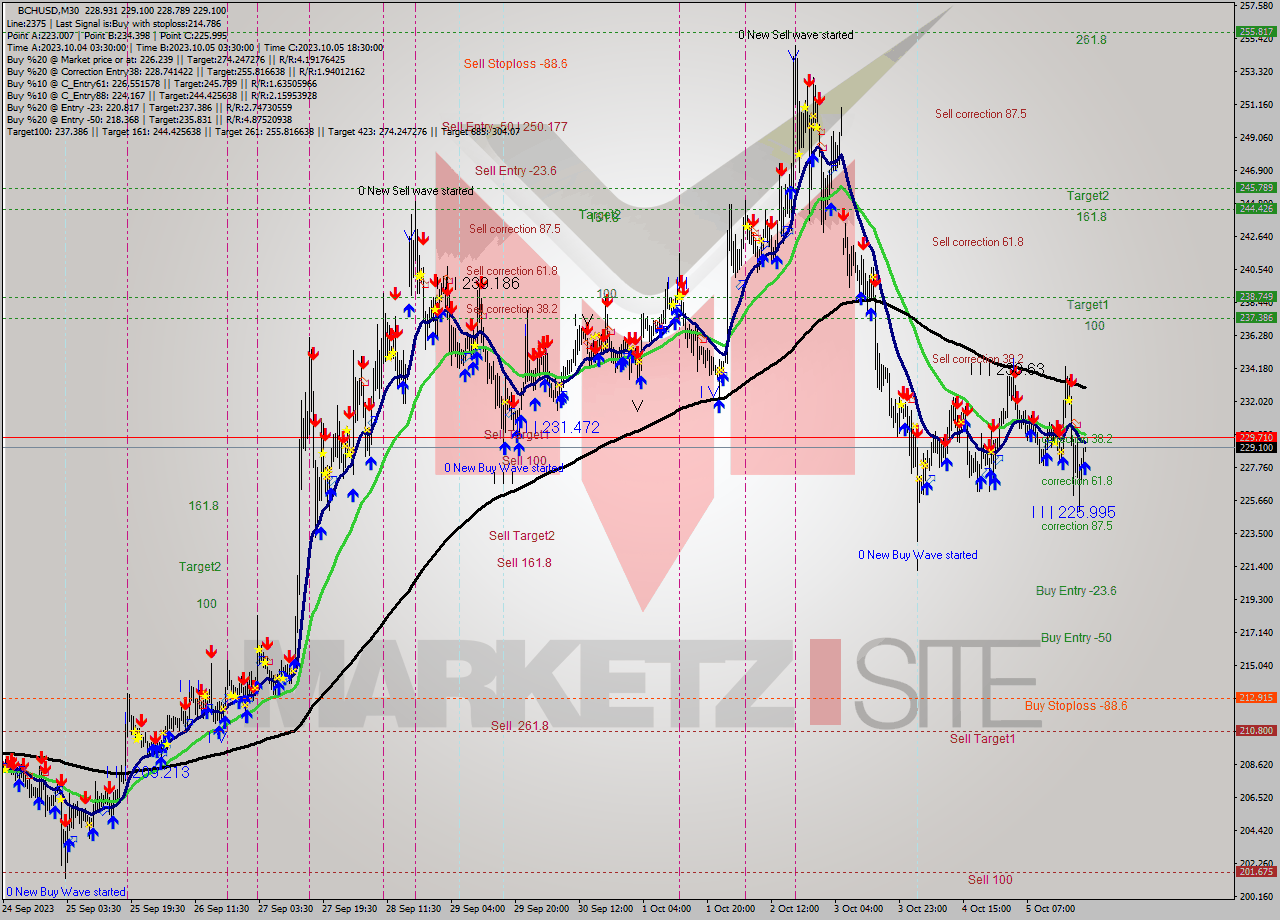Click the '1 Oct 20:00' time axis label
Screen dimensions: 1280x920
click(x=732, y=910)
